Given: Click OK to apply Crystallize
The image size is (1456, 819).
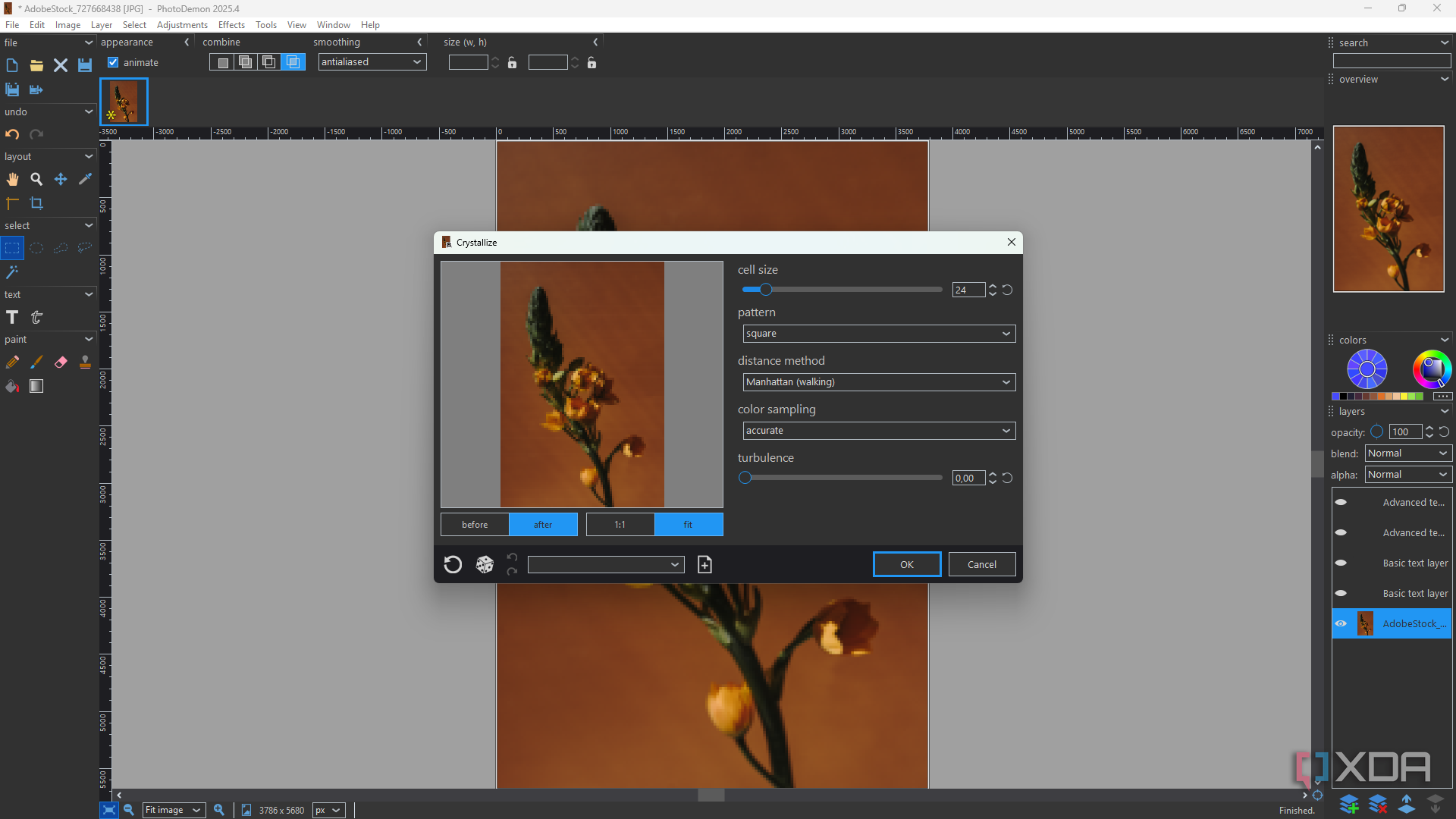Looking at the screenshot, I should (907, 564).
